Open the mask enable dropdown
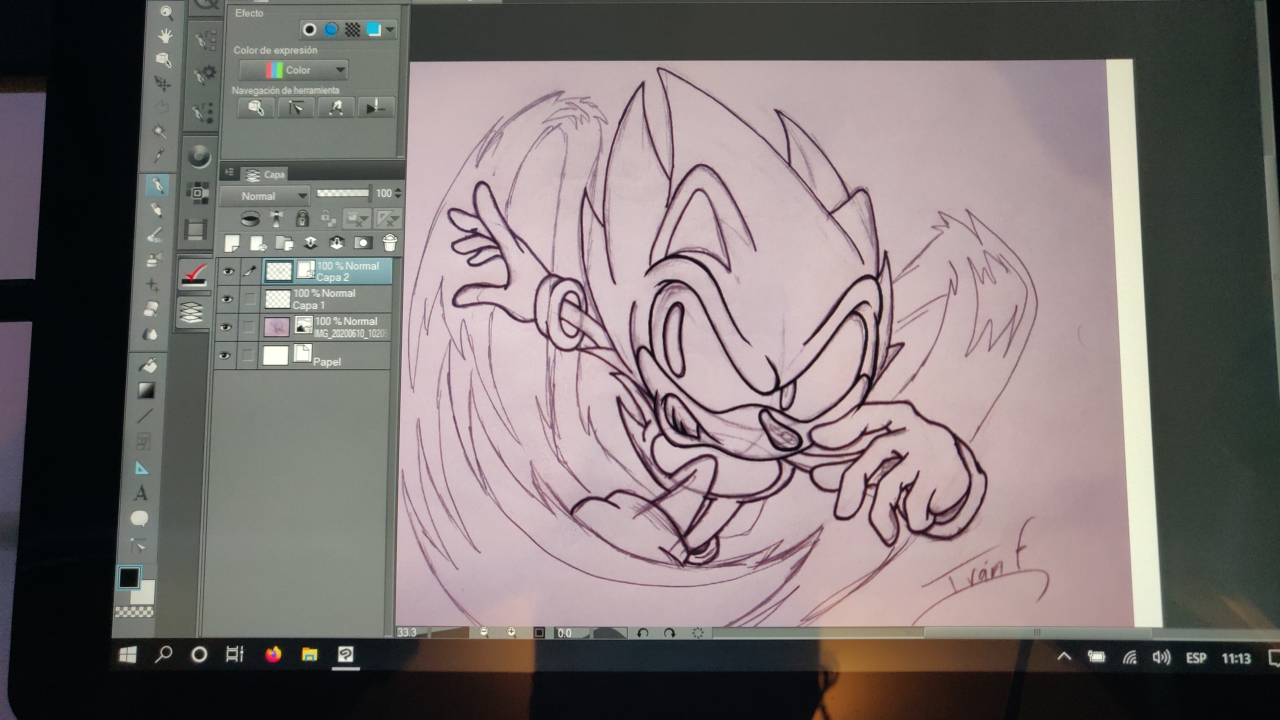This screenshot has height=720, width=1280. [357, 218]
